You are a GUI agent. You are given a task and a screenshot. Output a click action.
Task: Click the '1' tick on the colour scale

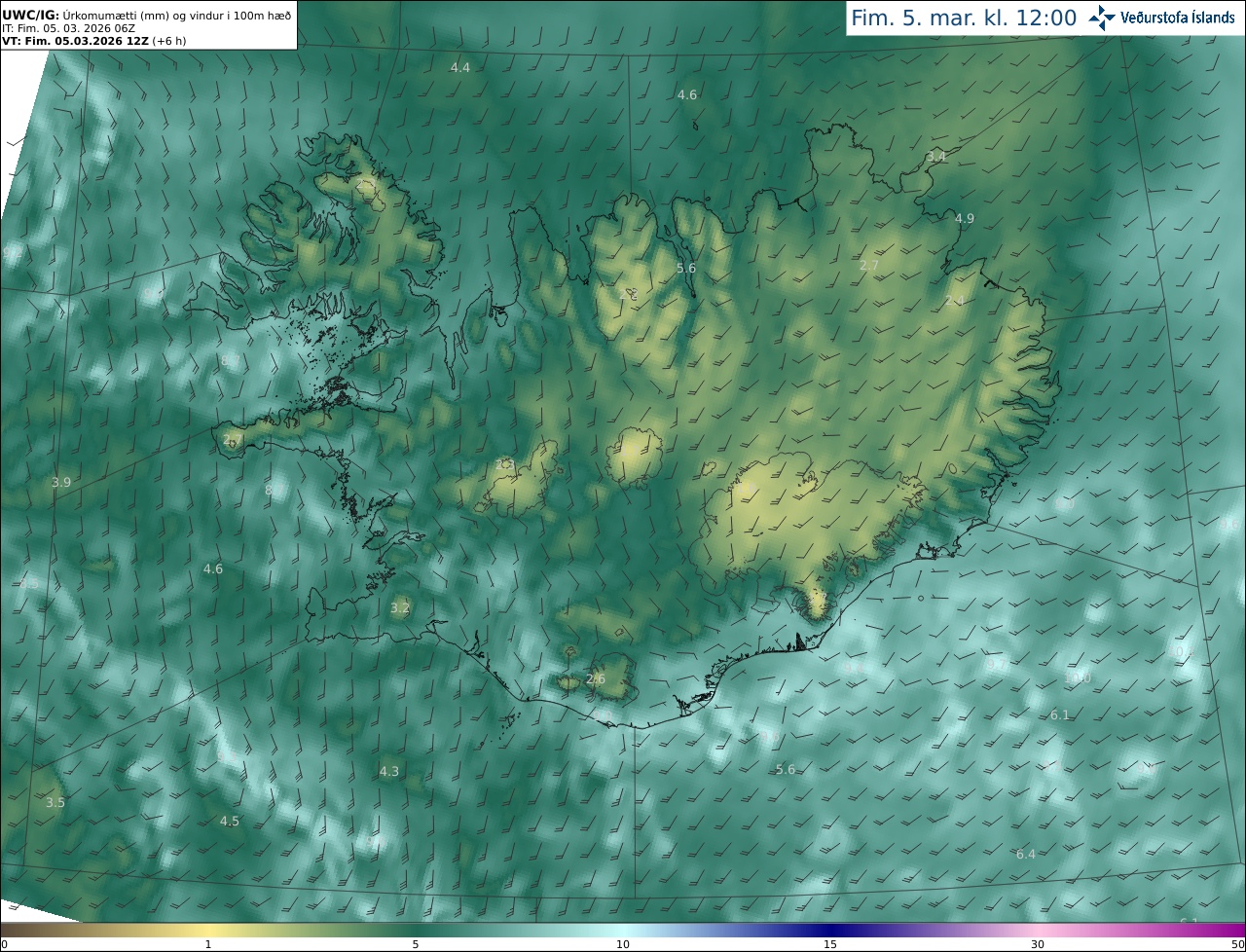click(208, 944)
